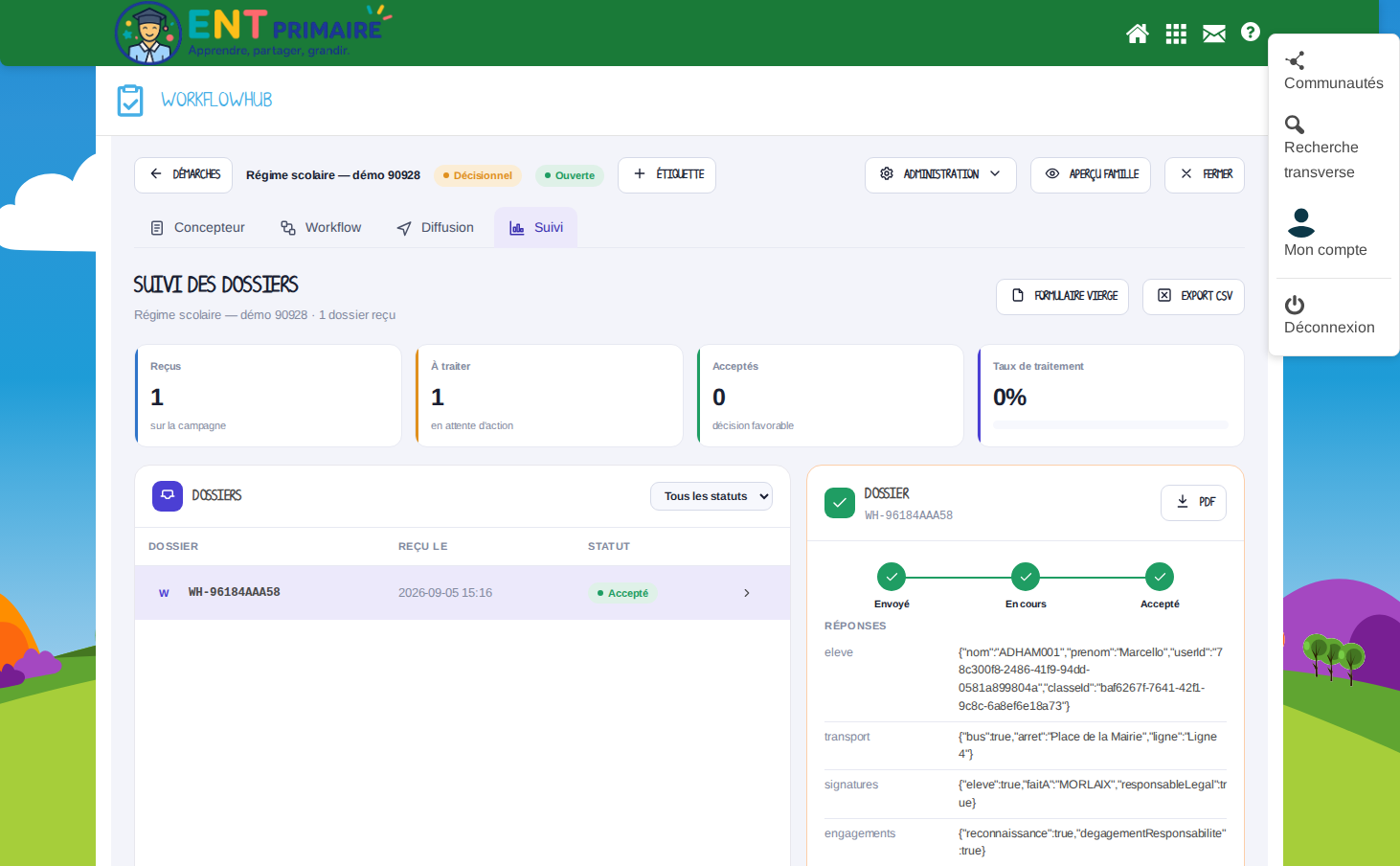Select dossier row WH-96184AAA58
1400x866 pixels.
tap(463, 593)
